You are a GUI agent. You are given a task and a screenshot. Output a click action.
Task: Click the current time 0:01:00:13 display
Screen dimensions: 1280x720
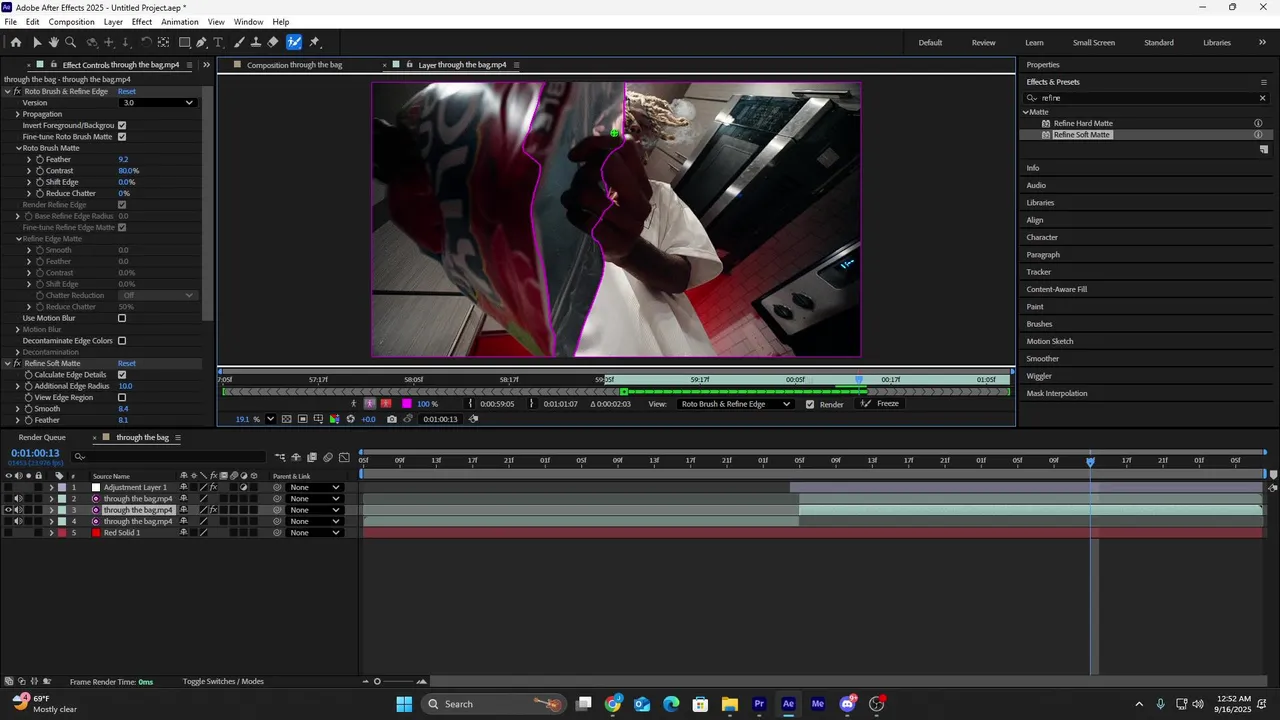[x=35, y=453]
